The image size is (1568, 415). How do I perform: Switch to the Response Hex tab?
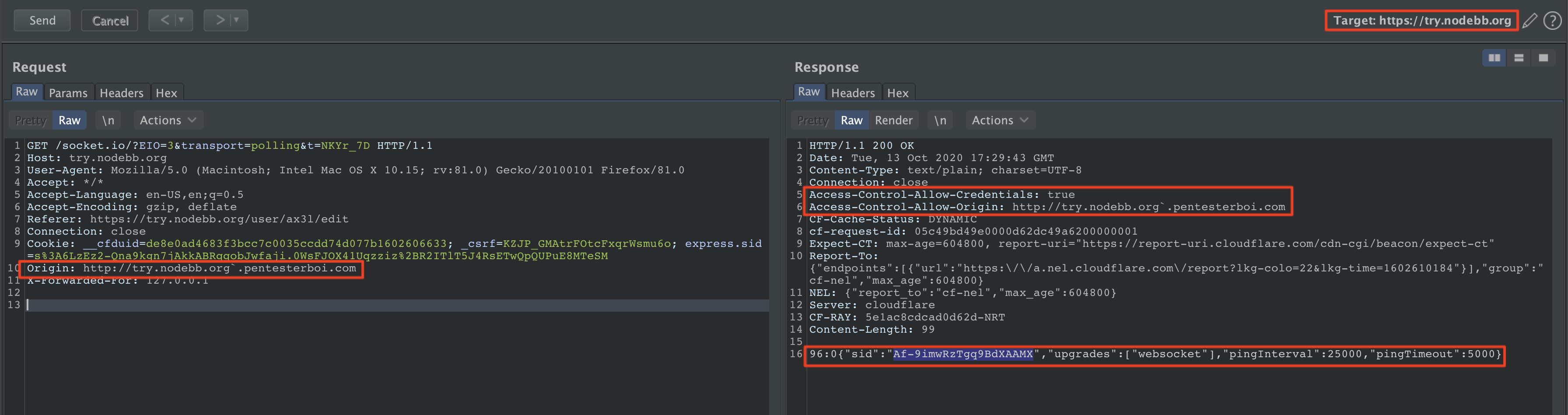898,93
